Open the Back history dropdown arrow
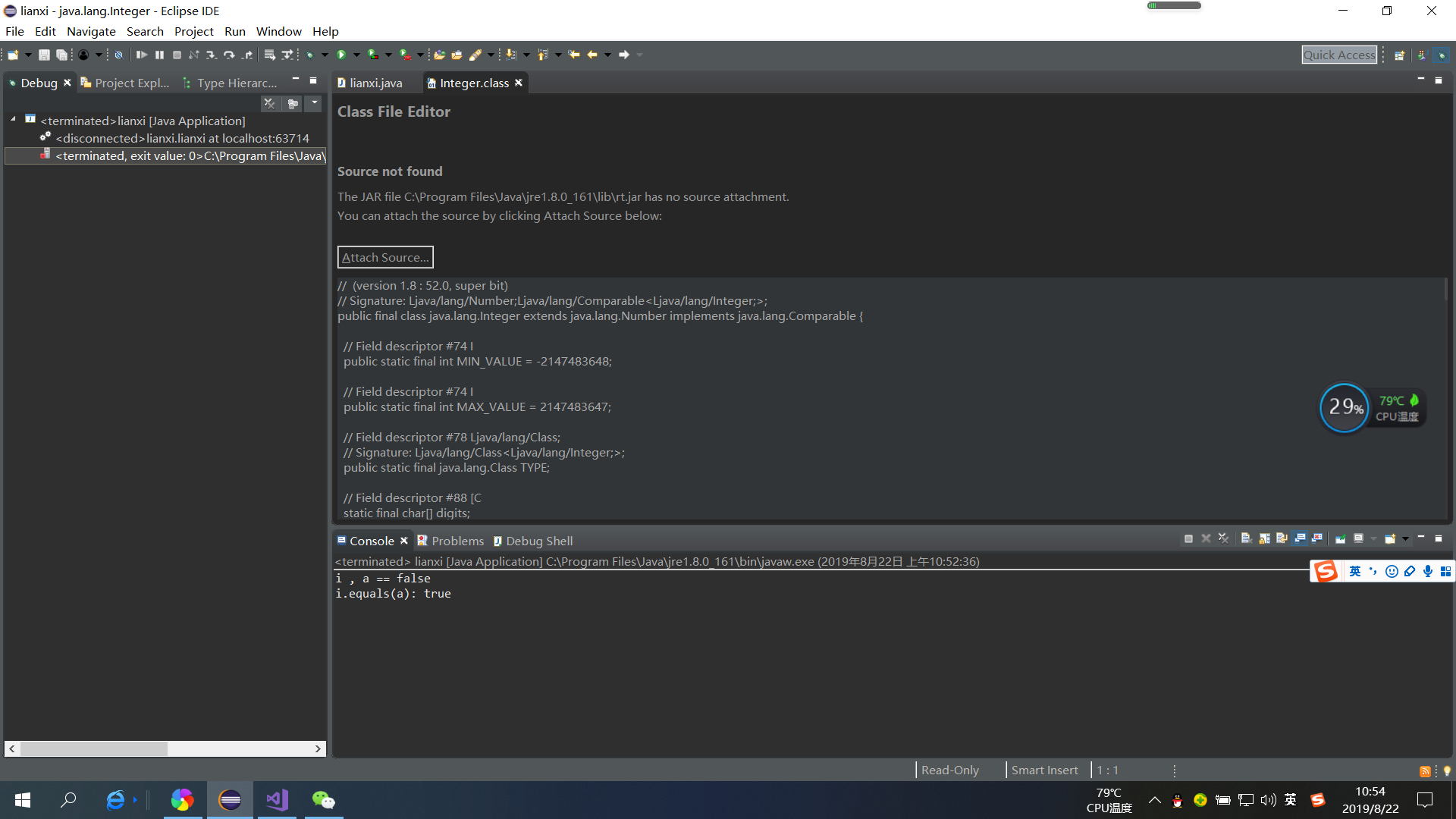 tap(607, 55)
